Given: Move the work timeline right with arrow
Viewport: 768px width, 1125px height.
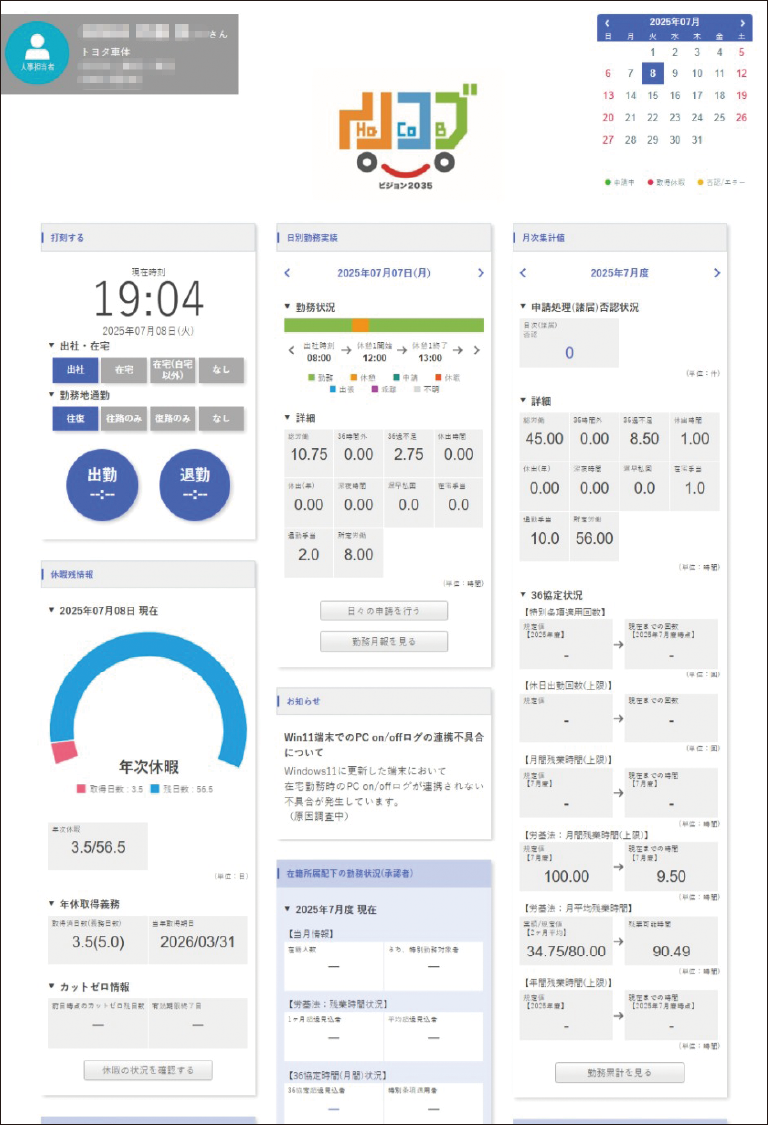Looking at the screenshot, I should (477, 351).
